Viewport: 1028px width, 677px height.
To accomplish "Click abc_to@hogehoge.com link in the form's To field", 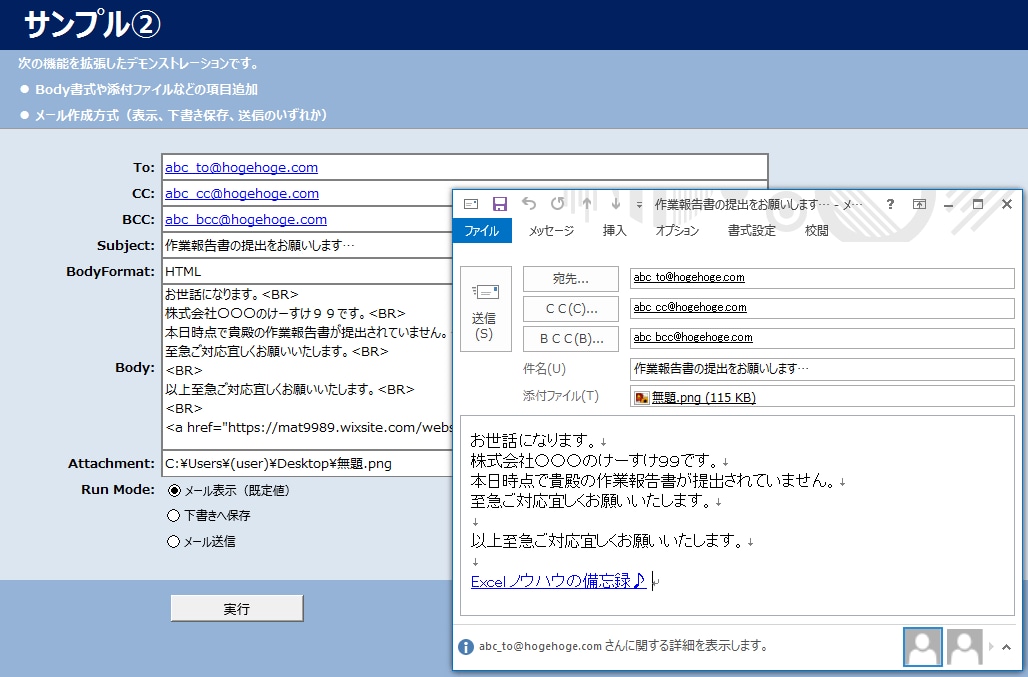I will click(x=241, y=168).
